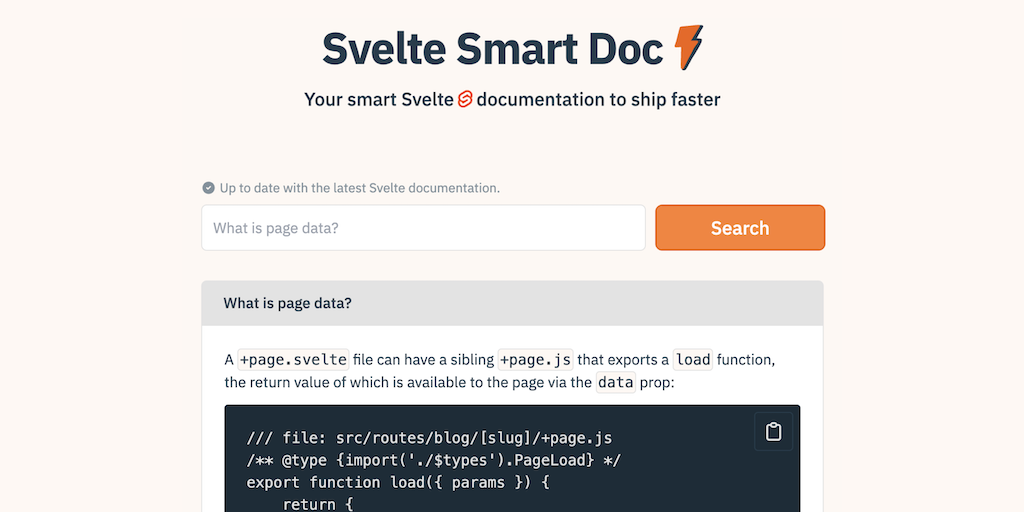Focus the 'What is page data?' search field
This screenshot has height=512, width=1024.
(x=423, y=228)
